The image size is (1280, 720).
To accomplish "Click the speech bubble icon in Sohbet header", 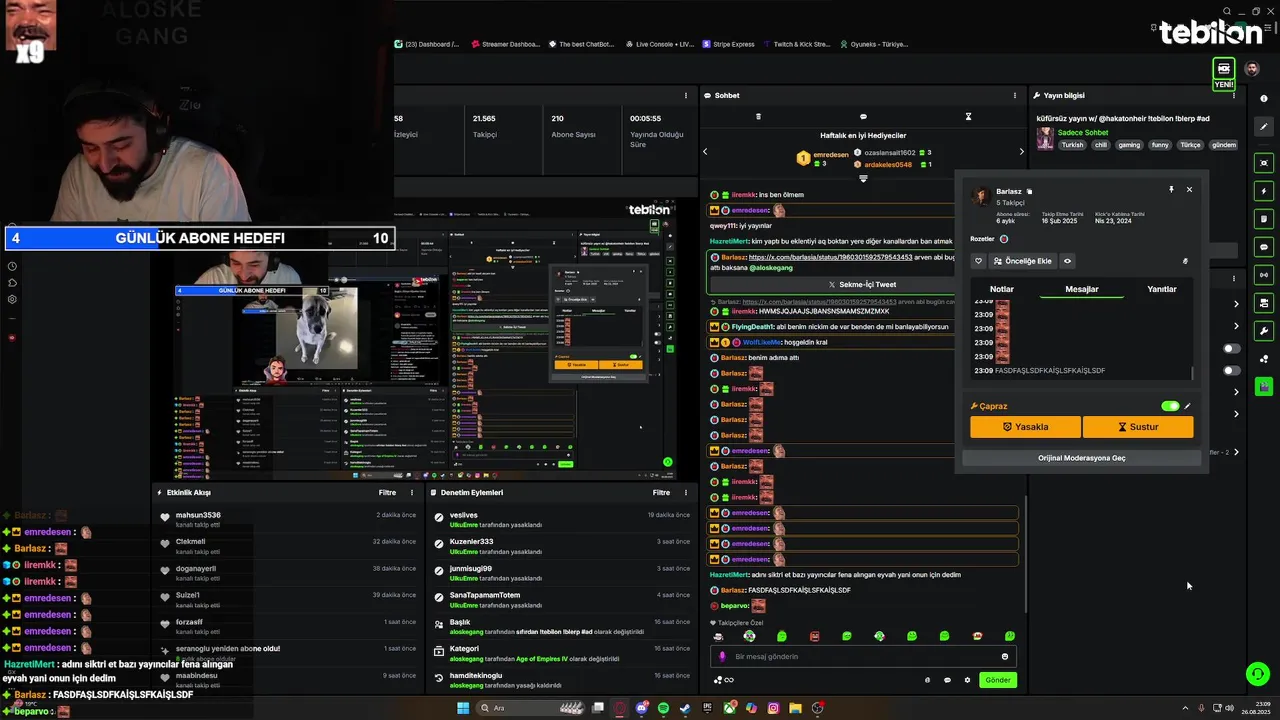I will point(863,117).
